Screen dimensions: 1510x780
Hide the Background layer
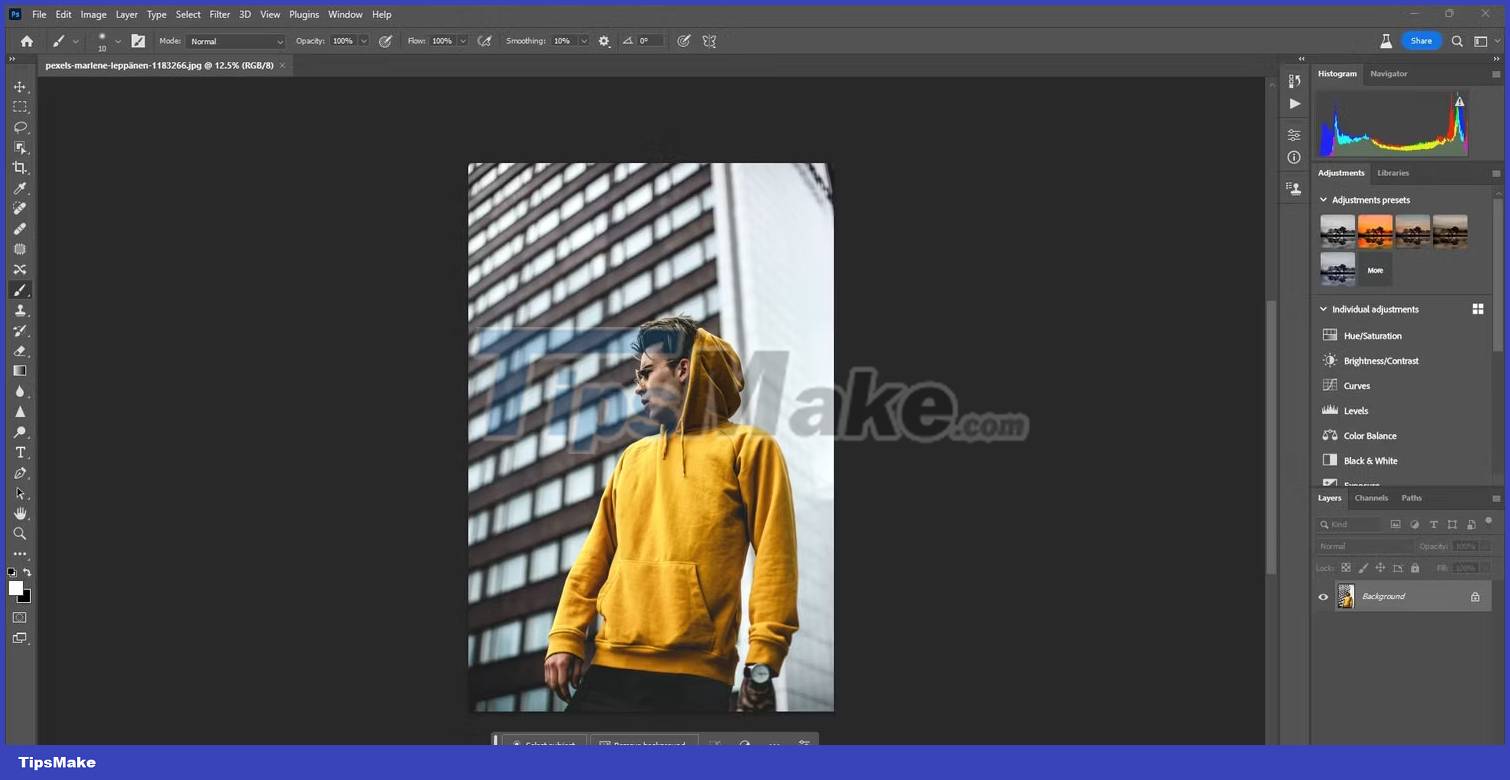[x=1323, y=596]
